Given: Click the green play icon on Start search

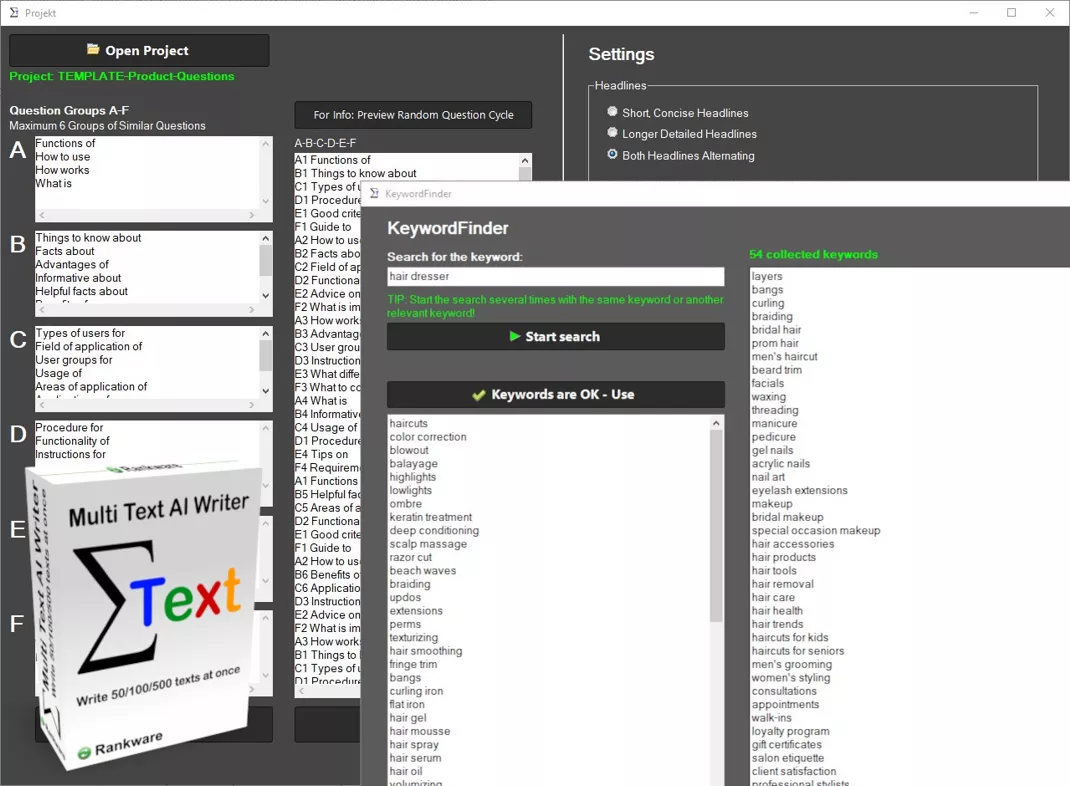Looking at the screenshot, I should (515, 336).
